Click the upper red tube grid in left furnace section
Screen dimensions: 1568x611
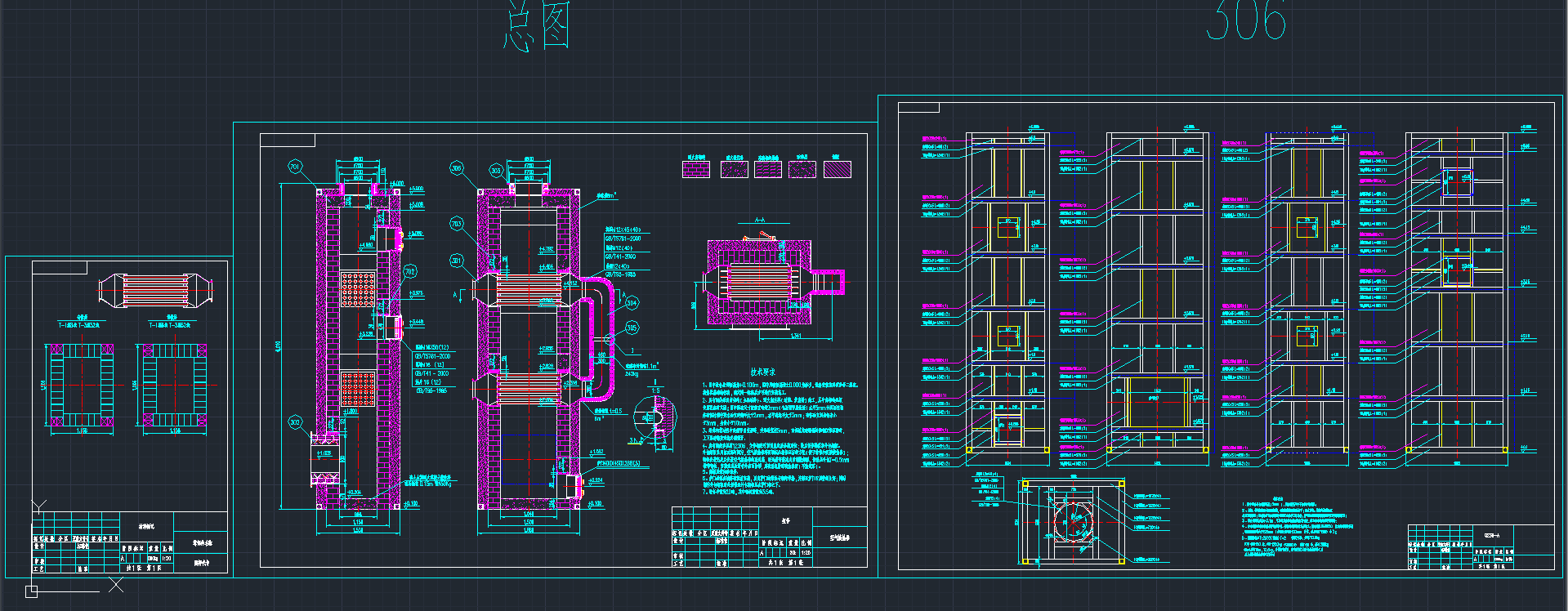pos(358,290)
